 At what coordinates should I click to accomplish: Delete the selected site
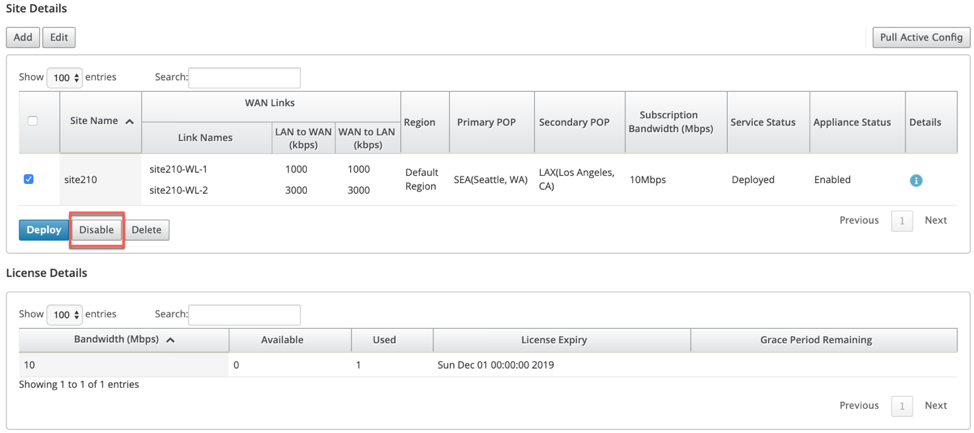[x=147, y=230]
